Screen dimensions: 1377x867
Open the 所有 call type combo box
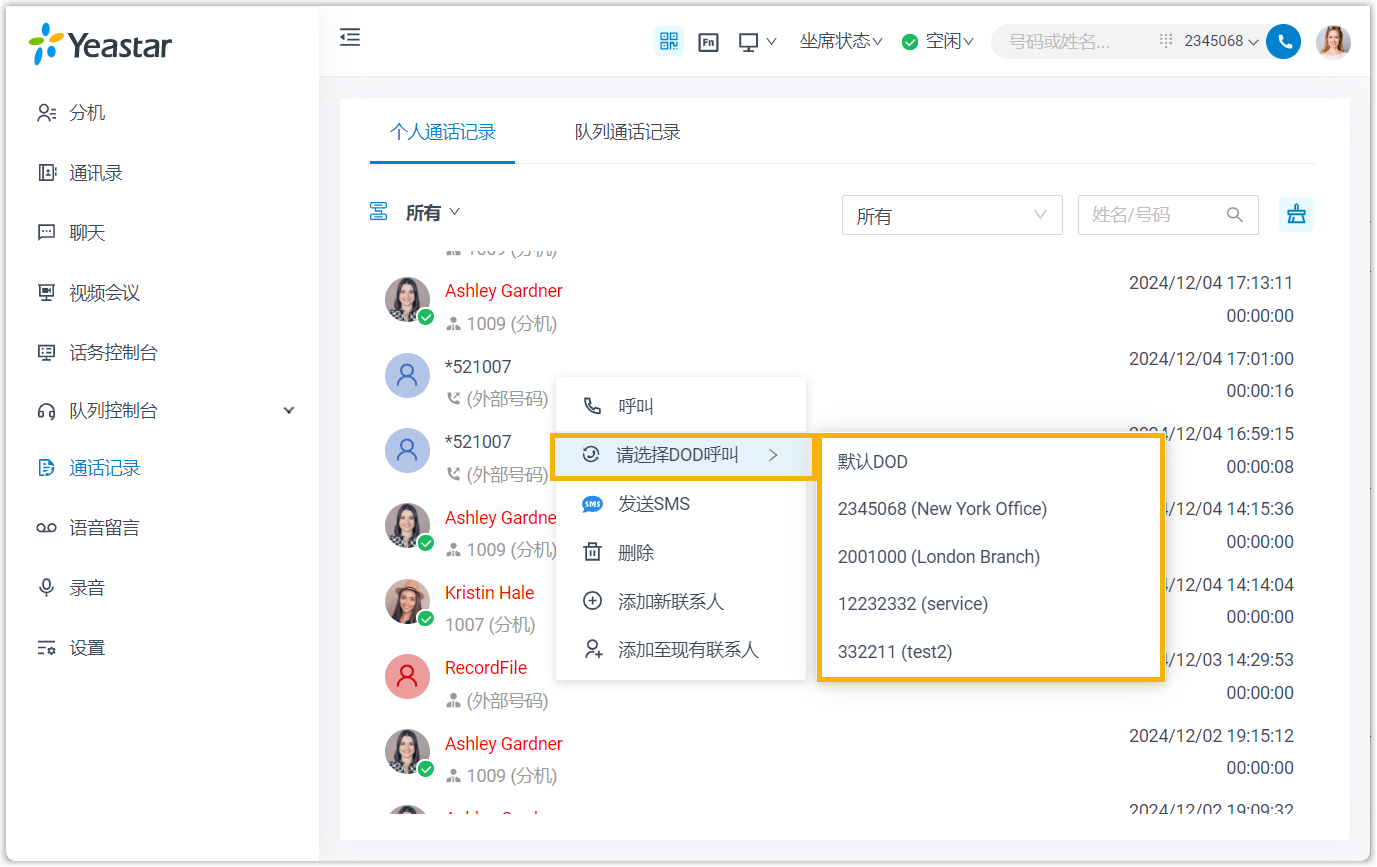(x=951, y=215)
